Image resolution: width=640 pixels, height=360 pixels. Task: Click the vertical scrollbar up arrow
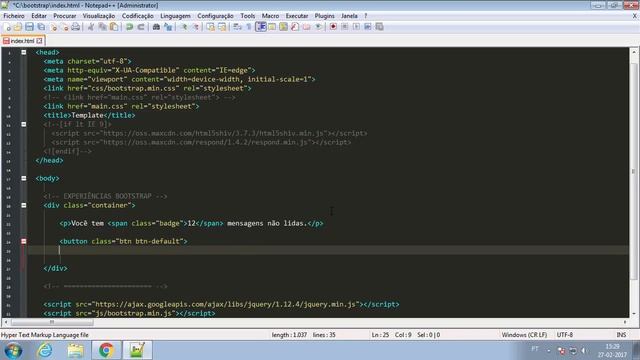tap(634, 52)
